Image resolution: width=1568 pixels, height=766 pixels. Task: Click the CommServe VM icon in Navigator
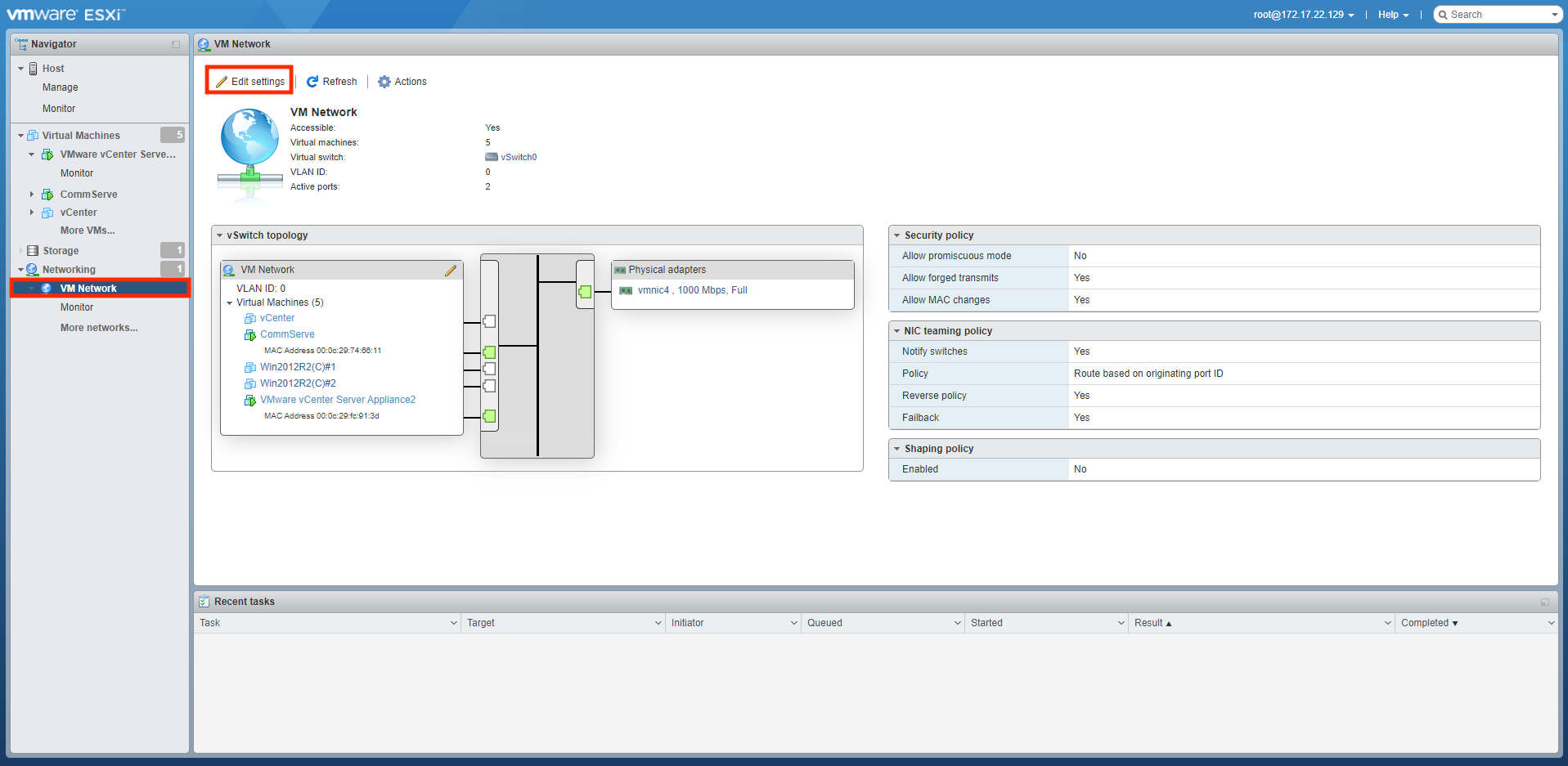(x=47, y=195)
